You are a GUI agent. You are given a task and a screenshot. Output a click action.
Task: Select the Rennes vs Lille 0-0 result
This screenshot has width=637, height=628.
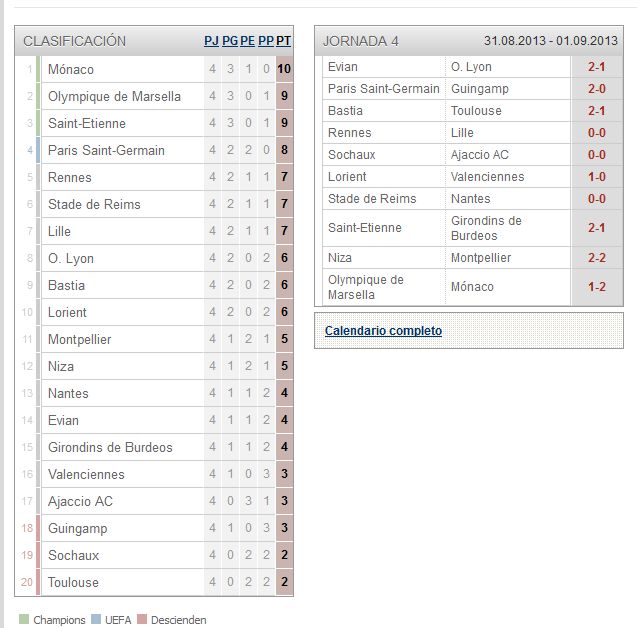pyautogui.click(x=596, y=133)
